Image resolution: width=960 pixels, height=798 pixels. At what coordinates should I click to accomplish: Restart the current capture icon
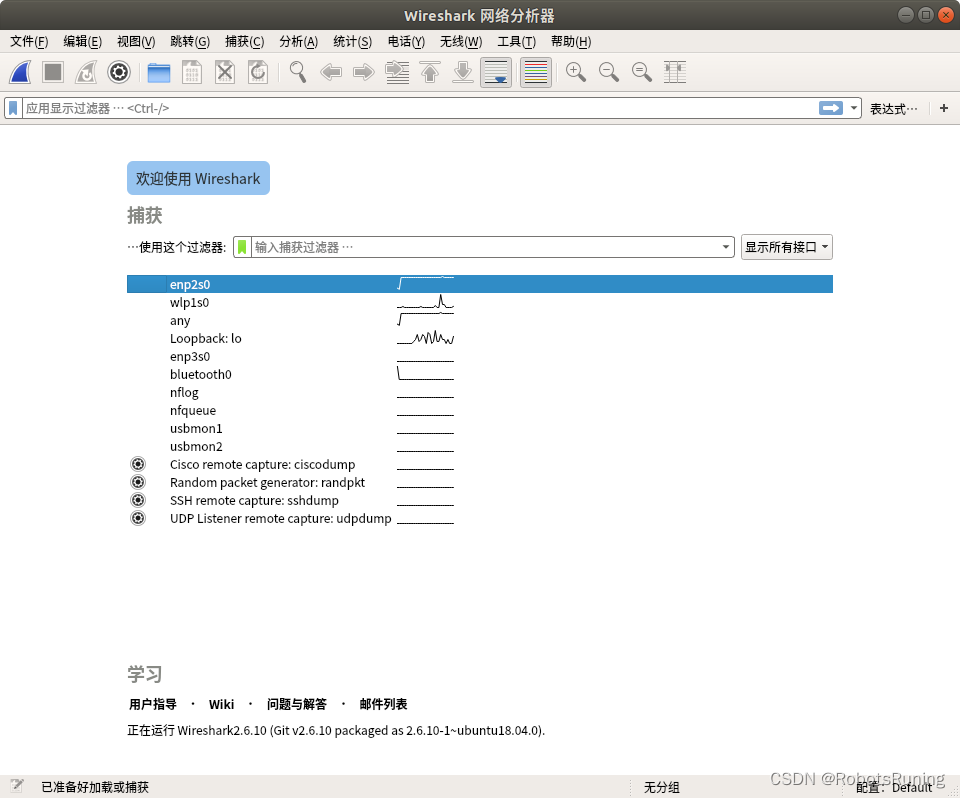point(86,72)
